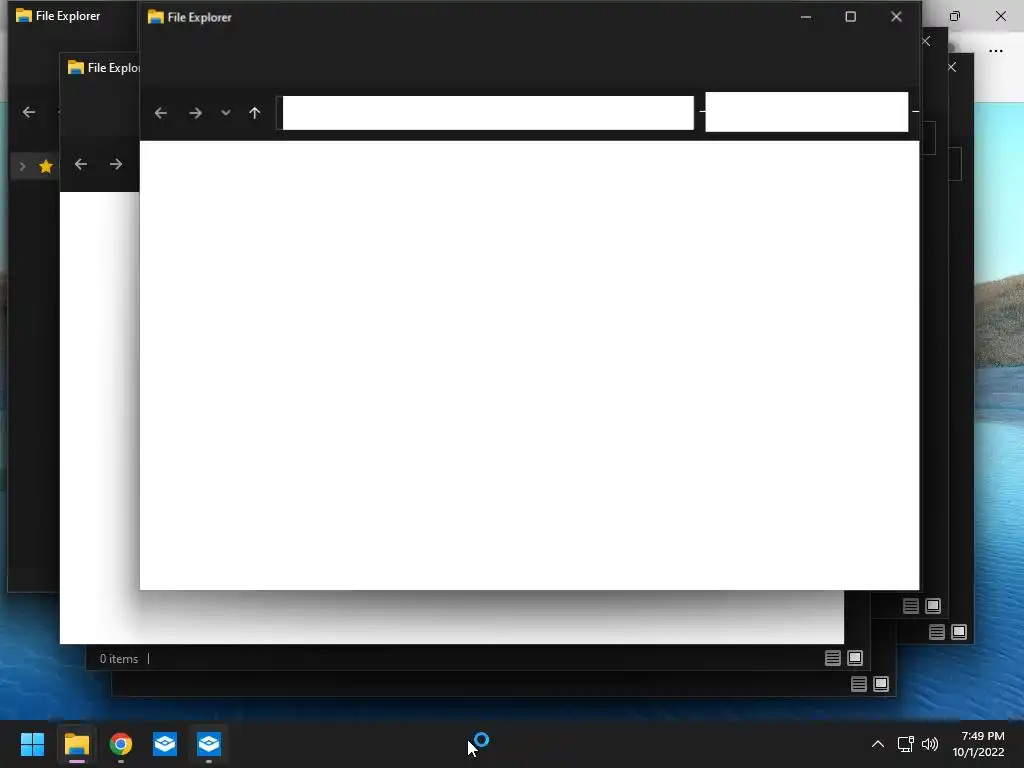
Task: Show hidden system tray icons
Action: pyautogui.click(x=878, y=744)
